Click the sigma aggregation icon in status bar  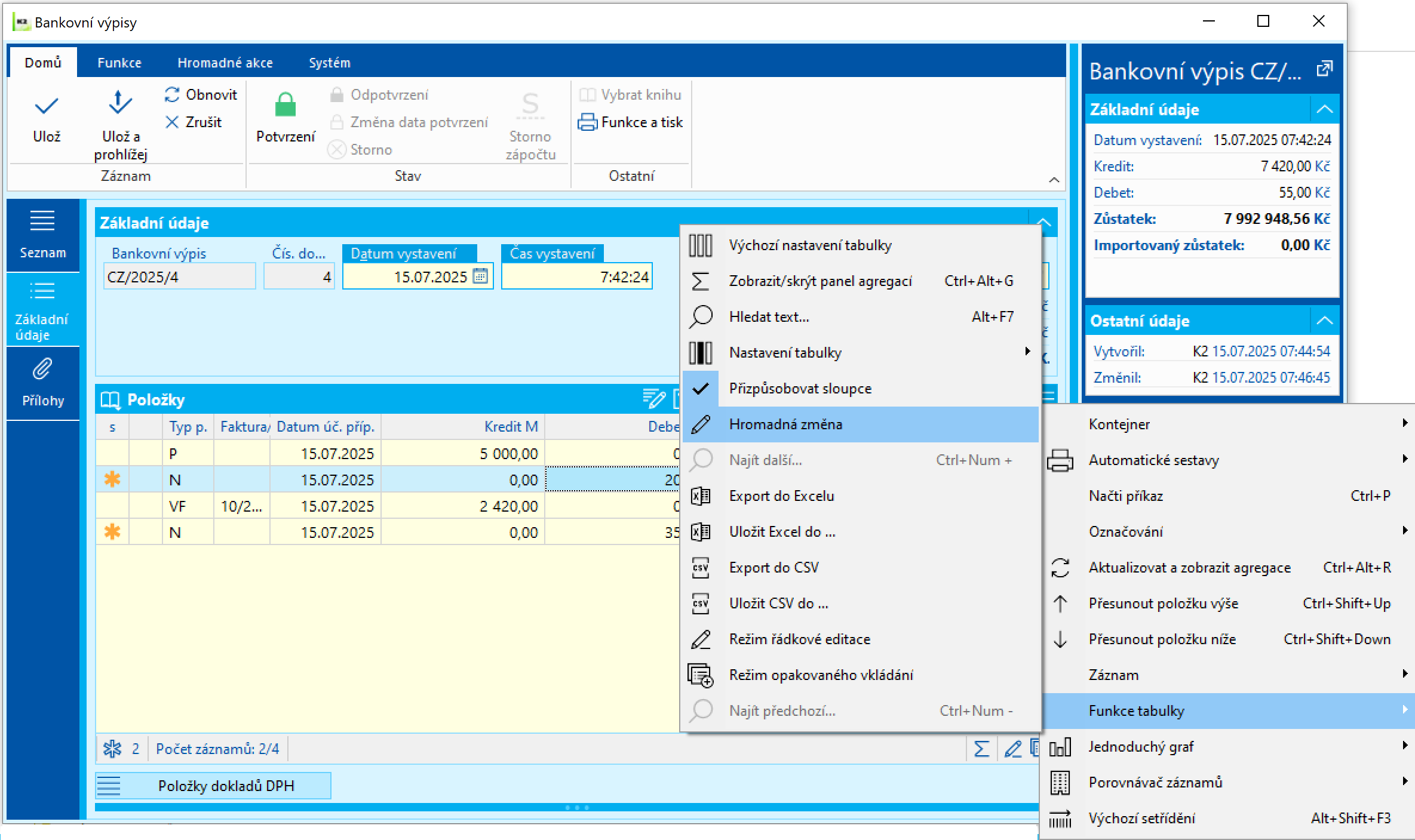click(981, 749)
